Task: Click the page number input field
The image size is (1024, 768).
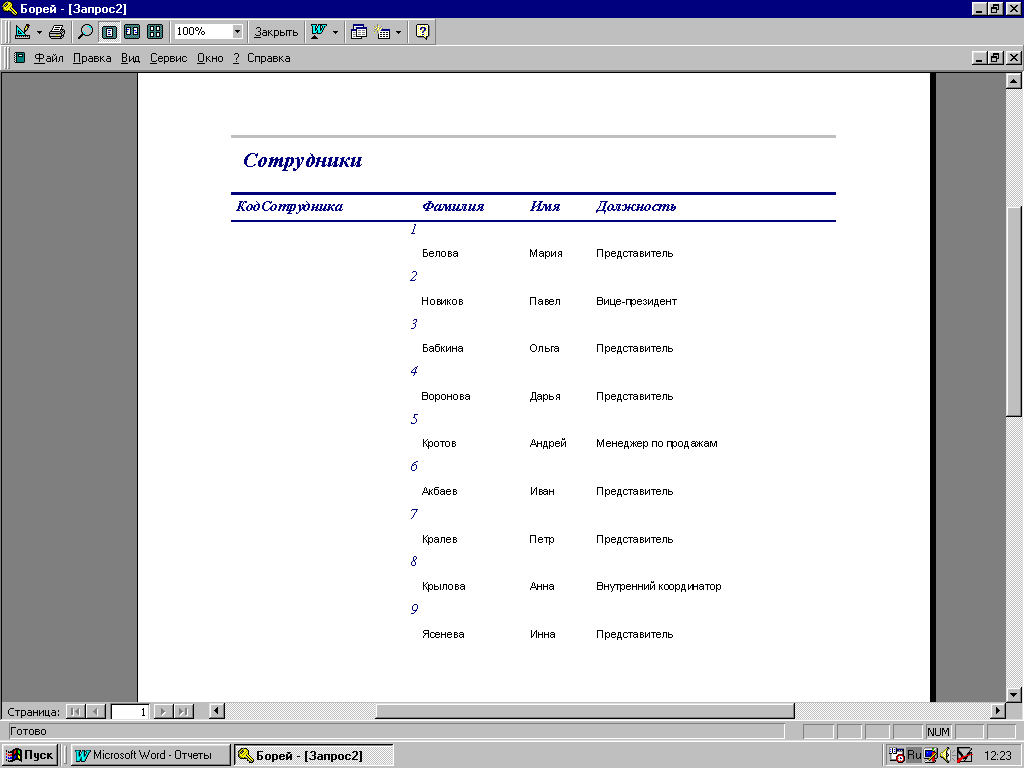Action: (130, 711)
